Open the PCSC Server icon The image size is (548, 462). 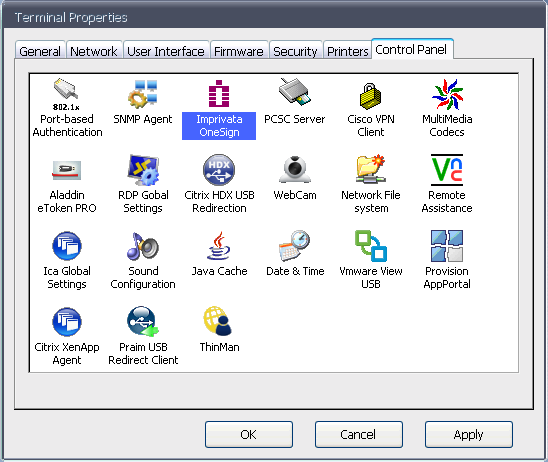(295, 92)
